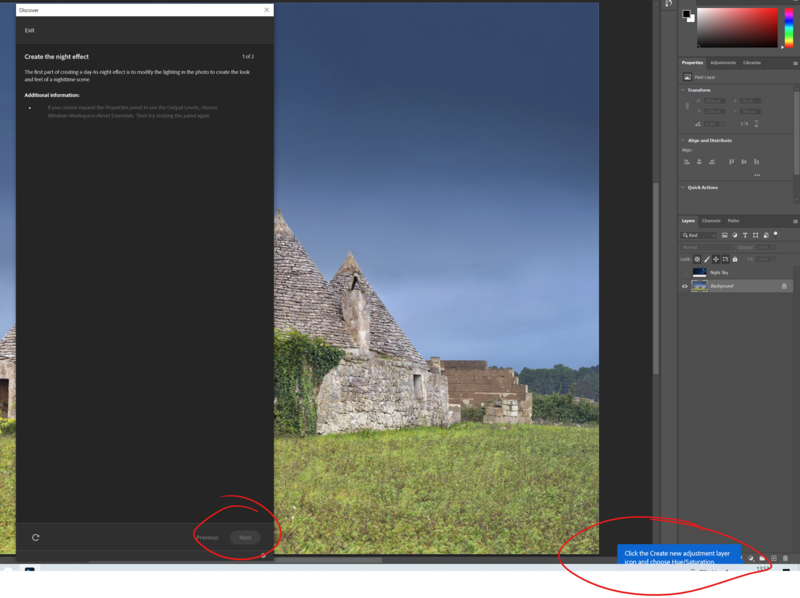Select the Night Sky layer thumbnail
800x598 pixels.
point(699,272)
